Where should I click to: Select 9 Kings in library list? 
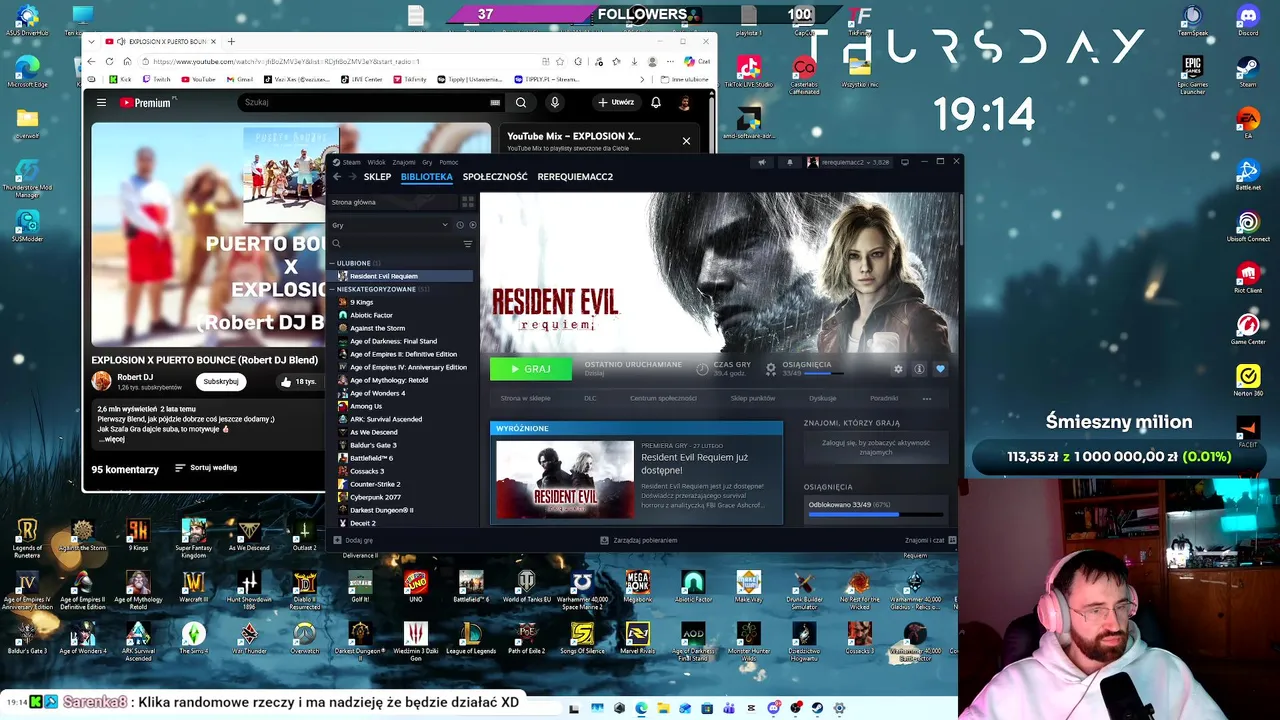pyautogui.click(x=361, y=302)
